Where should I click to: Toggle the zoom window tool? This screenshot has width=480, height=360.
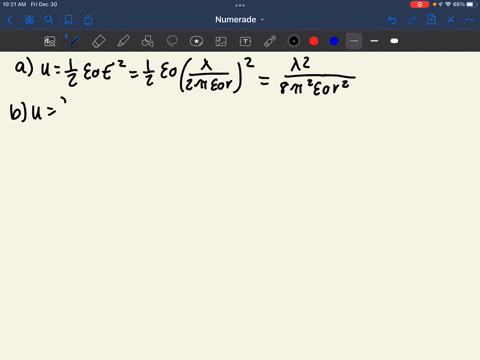[x=50, y=41]
